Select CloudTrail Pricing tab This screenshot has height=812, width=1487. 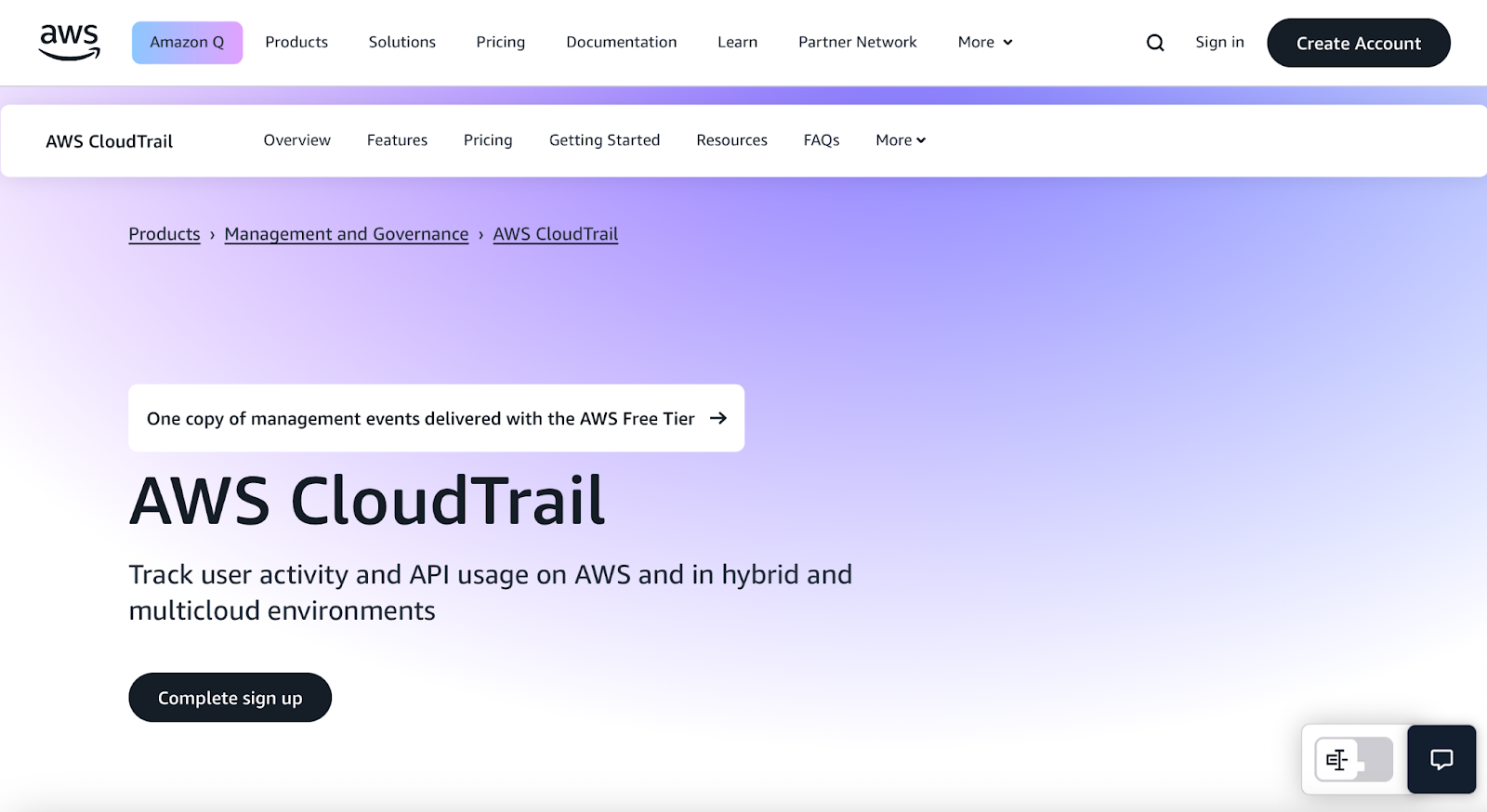488,140
